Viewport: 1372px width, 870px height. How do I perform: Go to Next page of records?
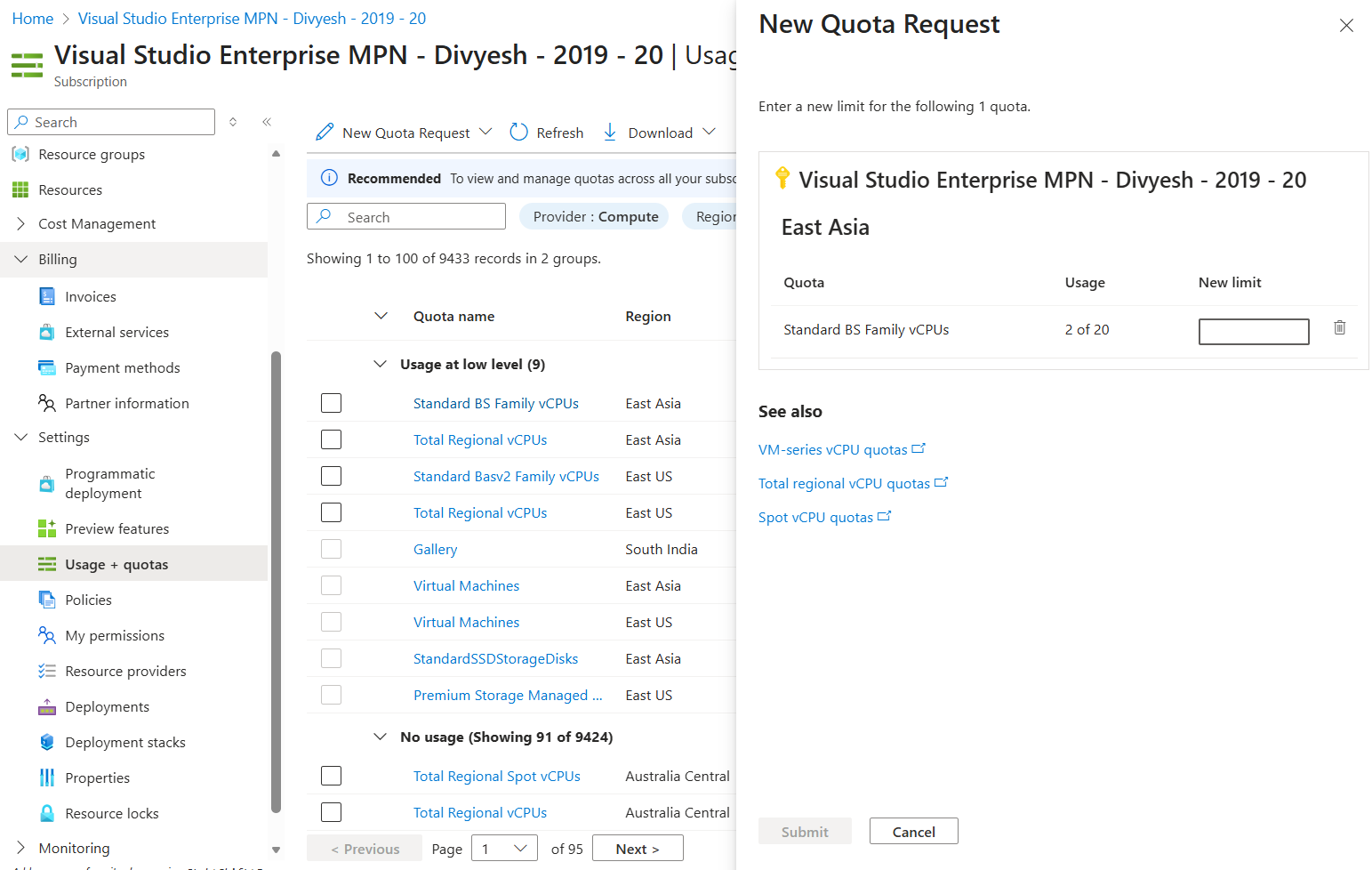[638, 849]
